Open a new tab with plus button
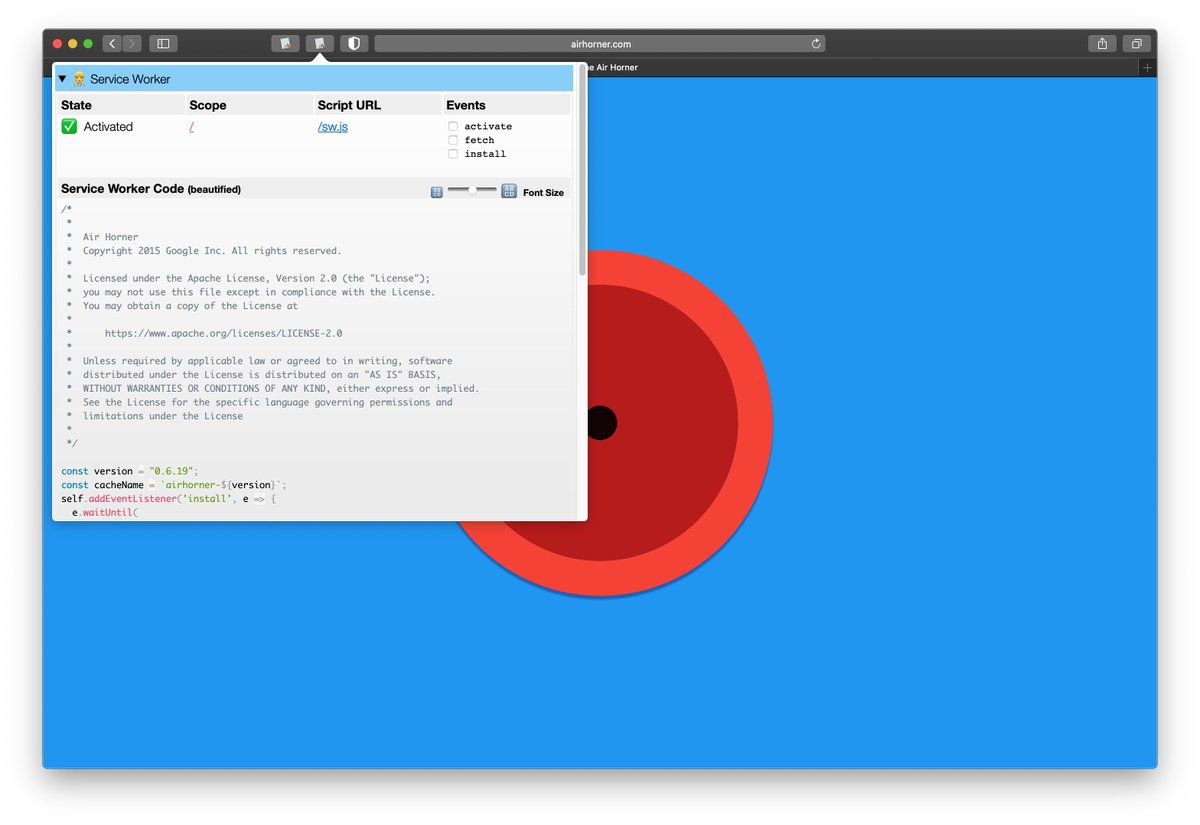 pyautogui.click(x=1147, y=67)
